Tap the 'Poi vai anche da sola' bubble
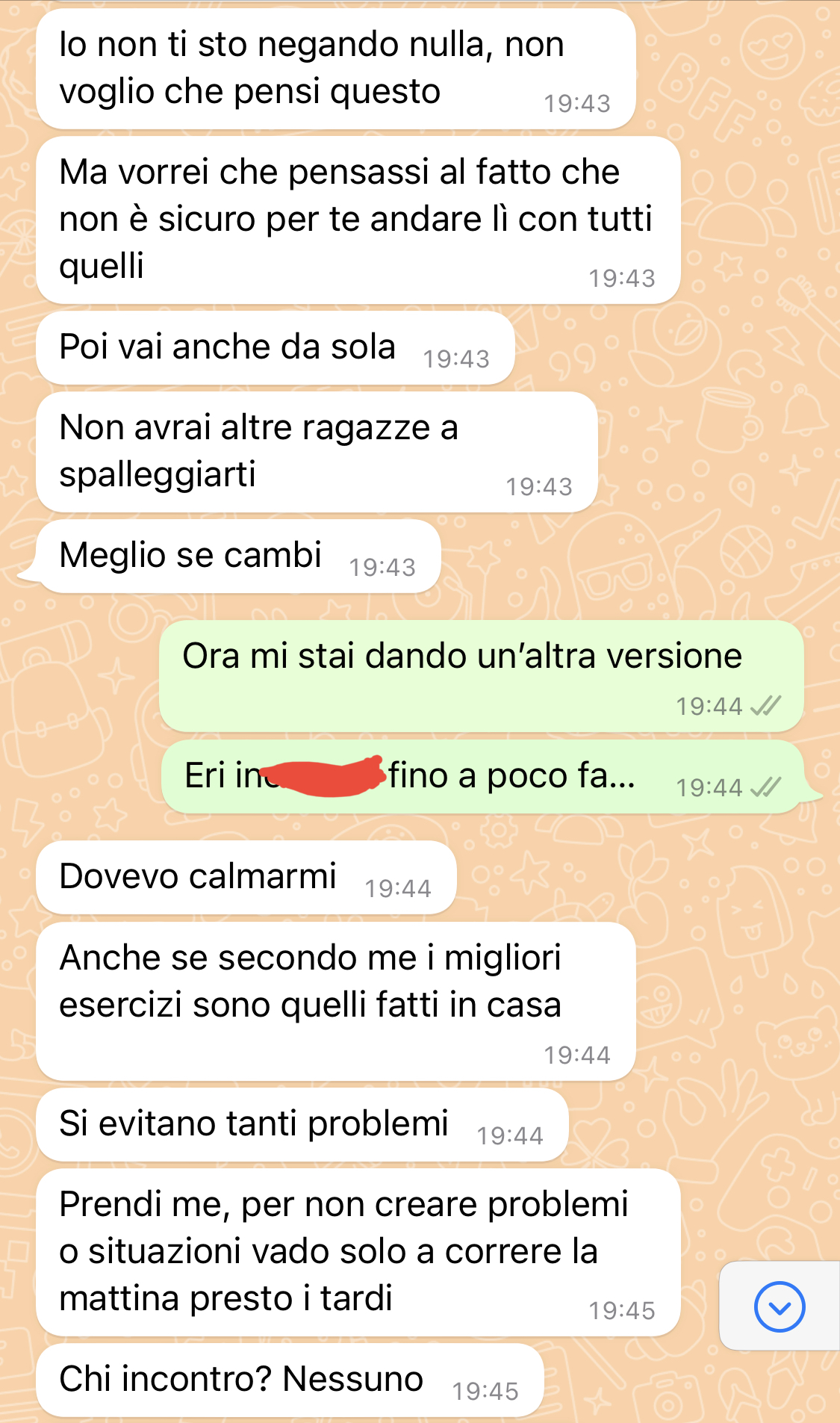Screen dimensions: 840x1423 pos(276,348)
